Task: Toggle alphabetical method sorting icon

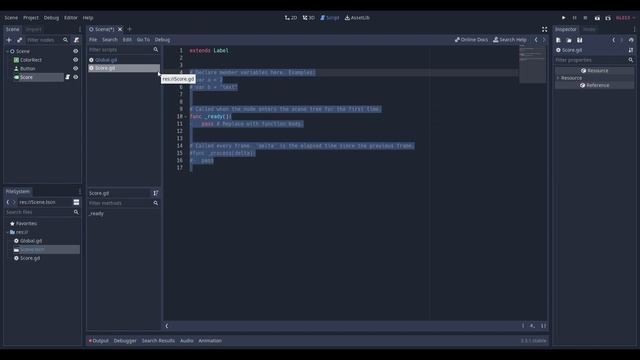Action: (156, 193)
